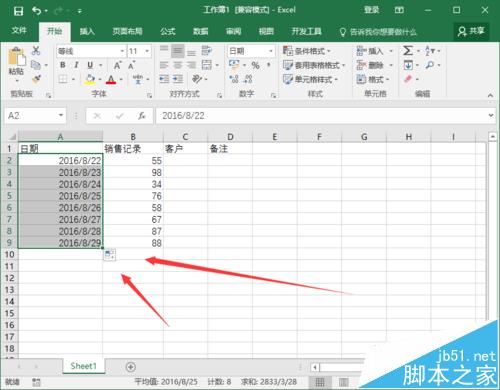Click Increase Decimal icon
The height and width of the screenshot is (390, 500).
[x=234, y=79]
